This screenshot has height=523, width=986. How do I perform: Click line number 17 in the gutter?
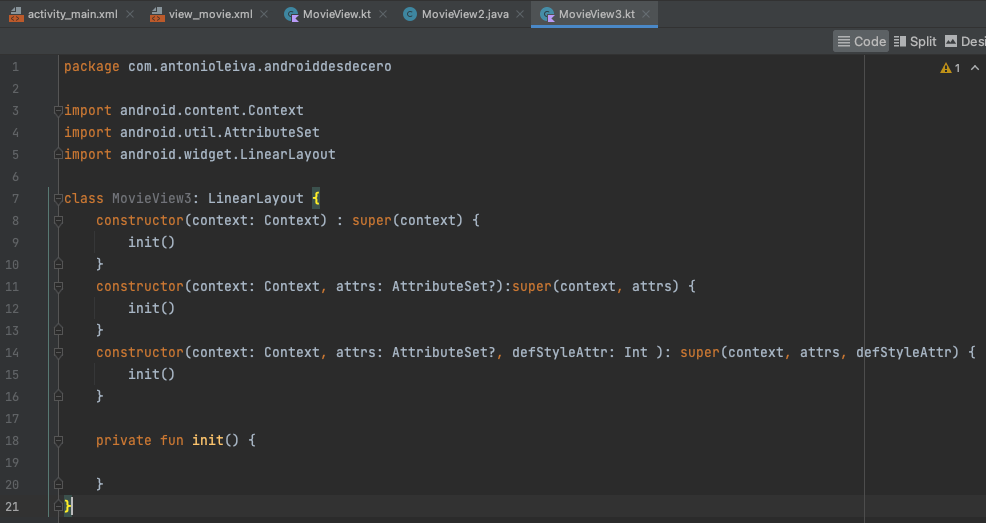coord(12,419)
